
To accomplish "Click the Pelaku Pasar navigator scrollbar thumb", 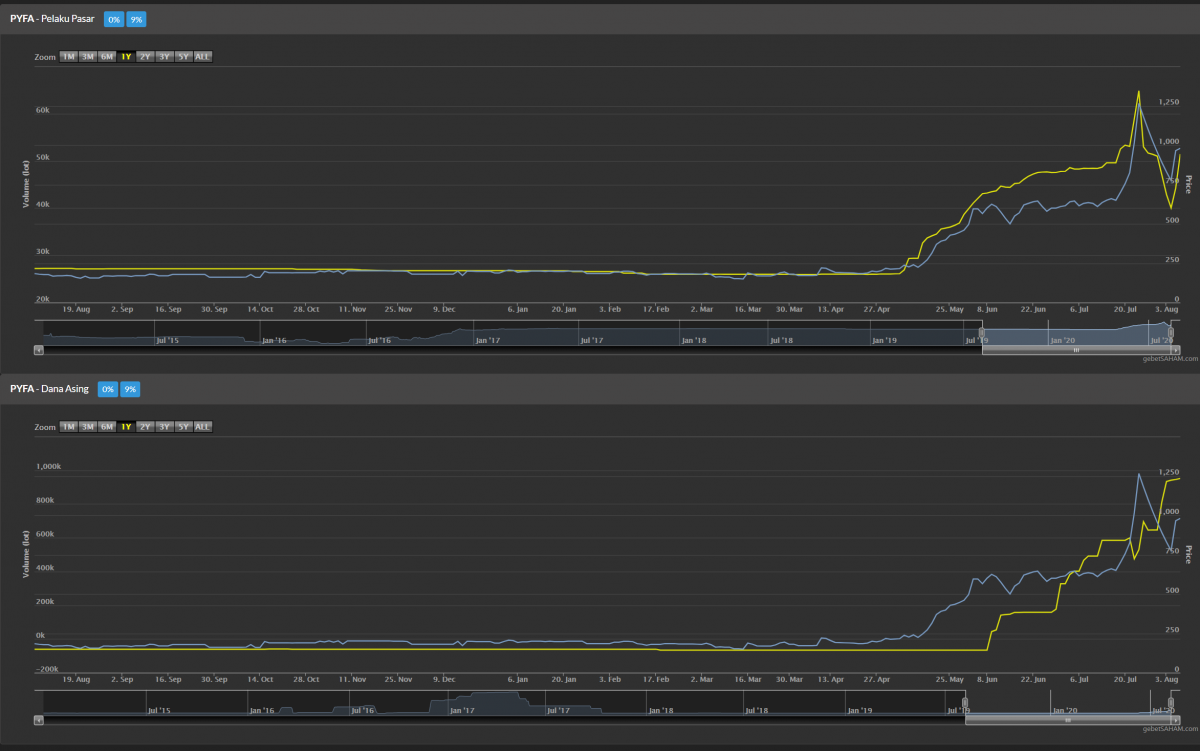I will 1076,350.
